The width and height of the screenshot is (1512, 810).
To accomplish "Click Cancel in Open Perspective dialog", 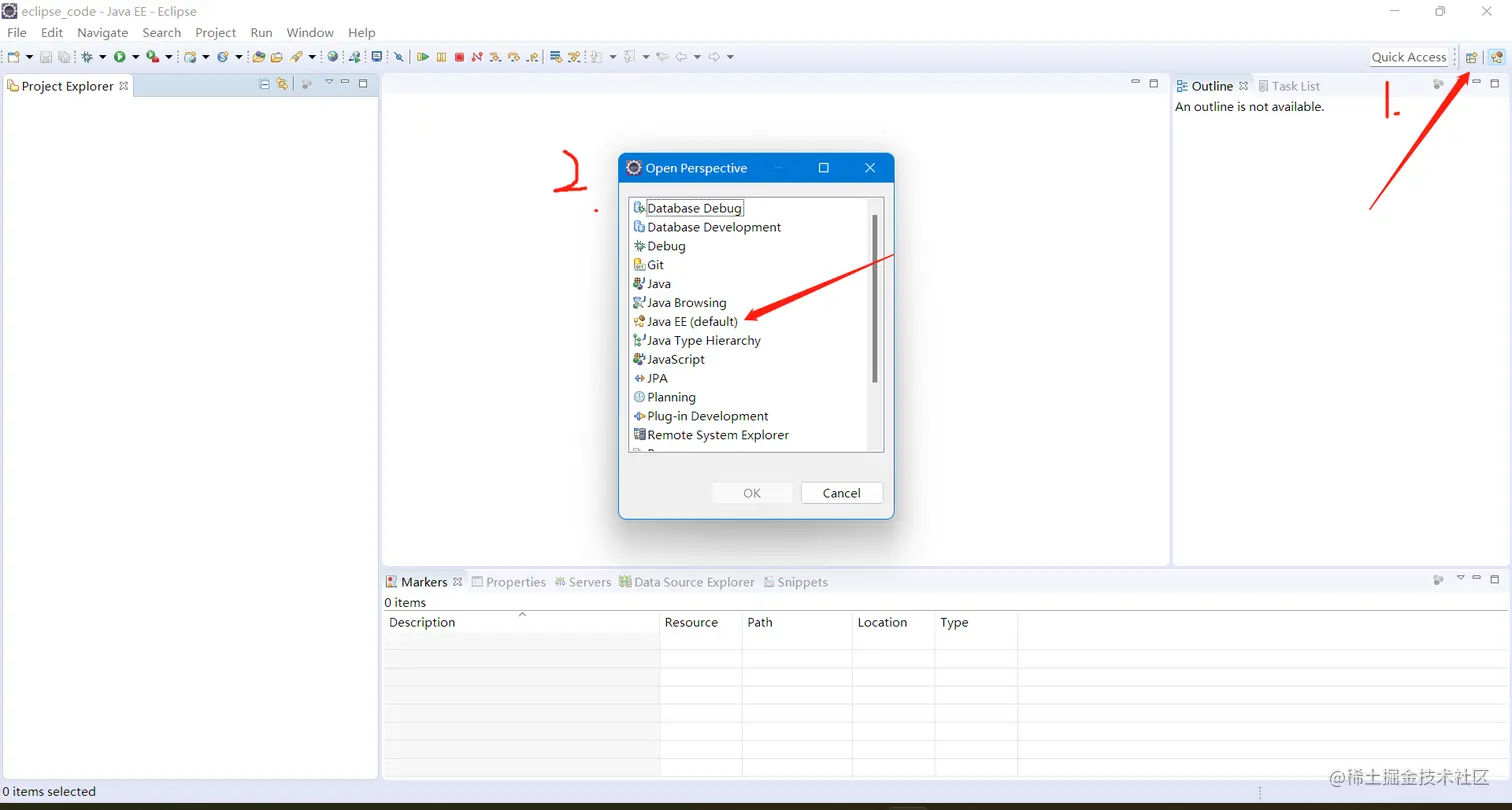I will coord(842,493).
